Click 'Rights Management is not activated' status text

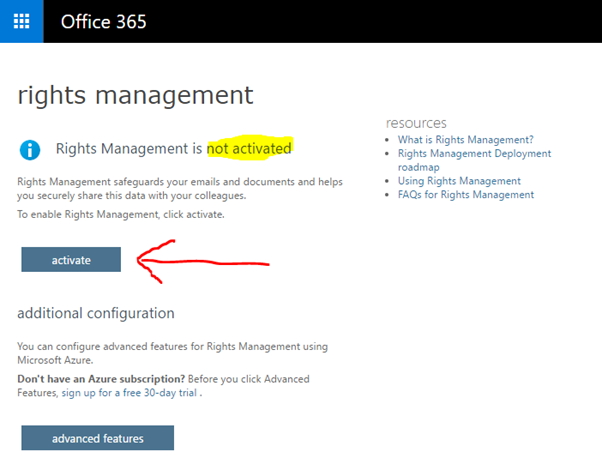(x=174, y=149)
